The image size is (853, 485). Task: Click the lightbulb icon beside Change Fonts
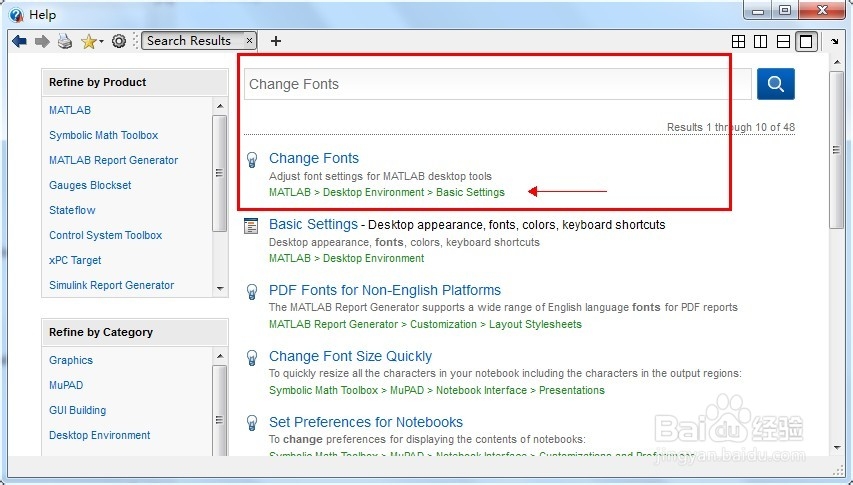pos(252,159)
